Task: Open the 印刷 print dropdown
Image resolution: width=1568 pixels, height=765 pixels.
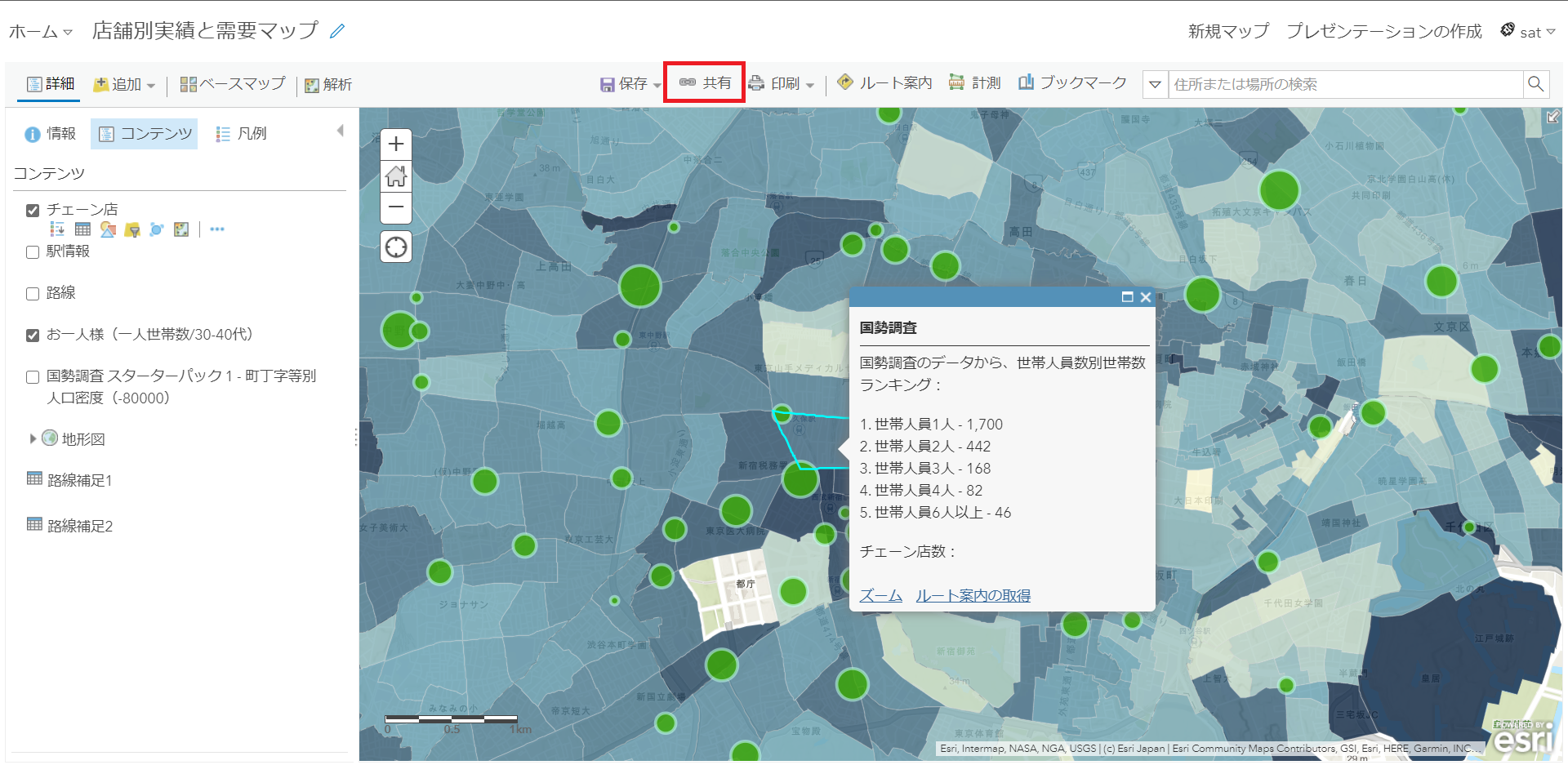Action: (782, 83)
